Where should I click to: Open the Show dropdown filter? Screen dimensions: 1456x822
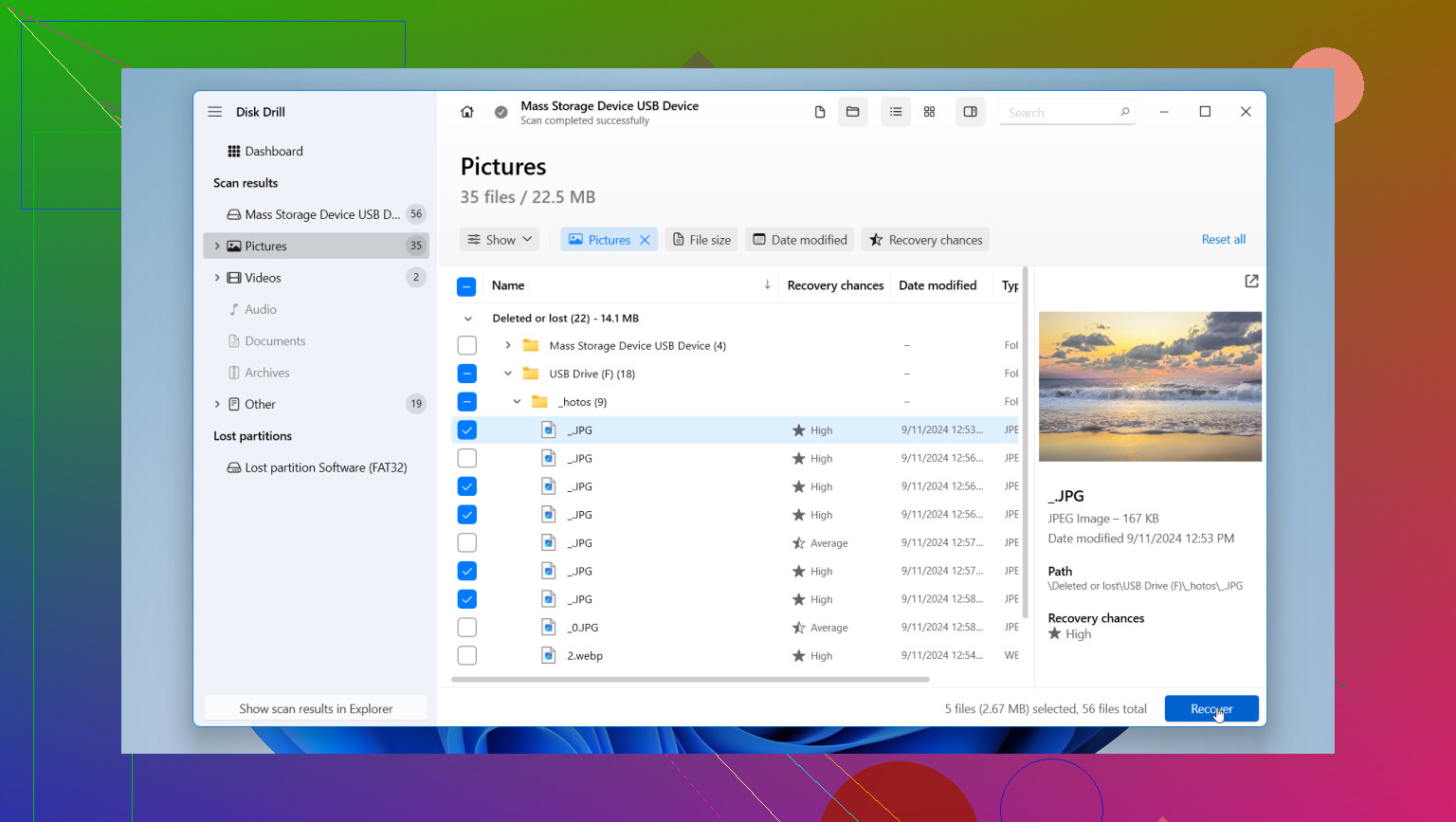(x=500, y=240)
